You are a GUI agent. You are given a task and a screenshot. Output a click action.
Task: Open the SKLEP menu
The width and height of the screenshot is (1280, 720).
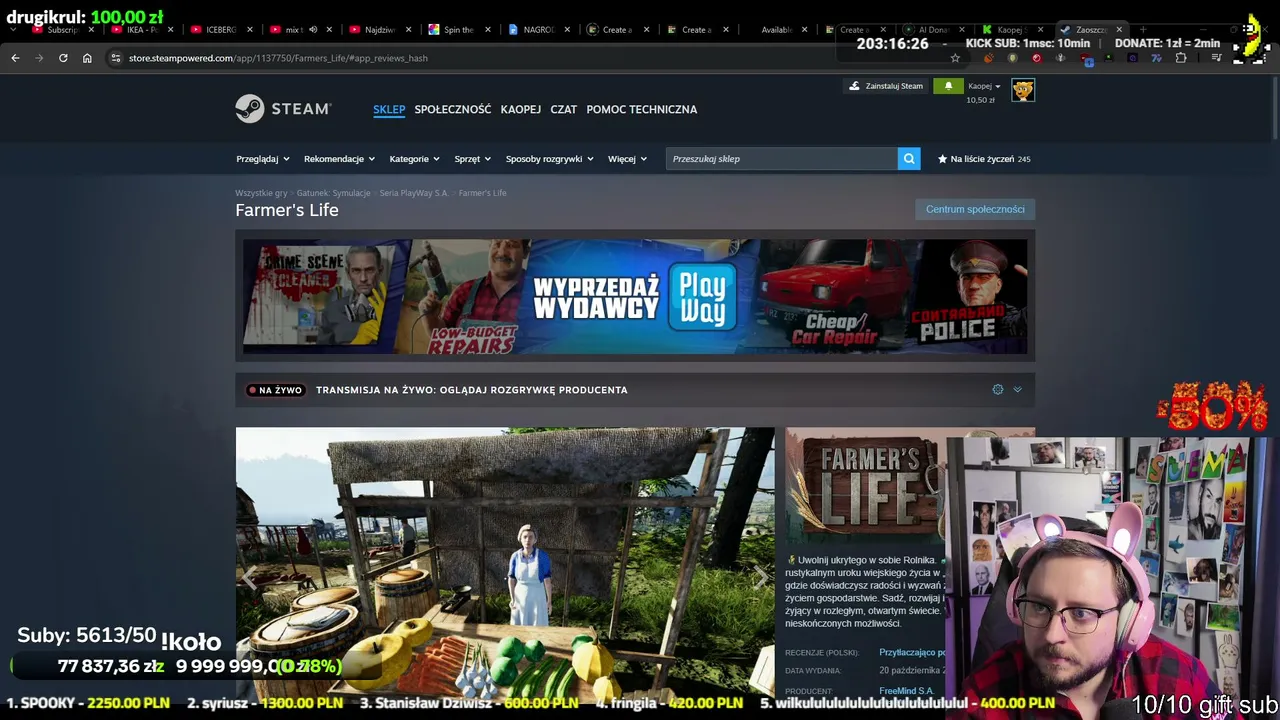(x=389, y=109)
